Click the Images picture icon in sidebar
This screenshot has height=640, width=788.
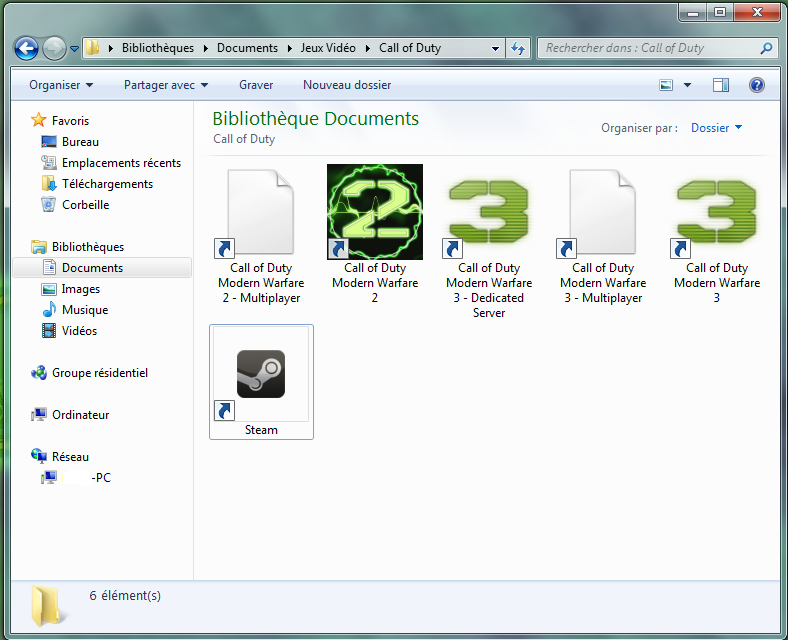point(49,289)
